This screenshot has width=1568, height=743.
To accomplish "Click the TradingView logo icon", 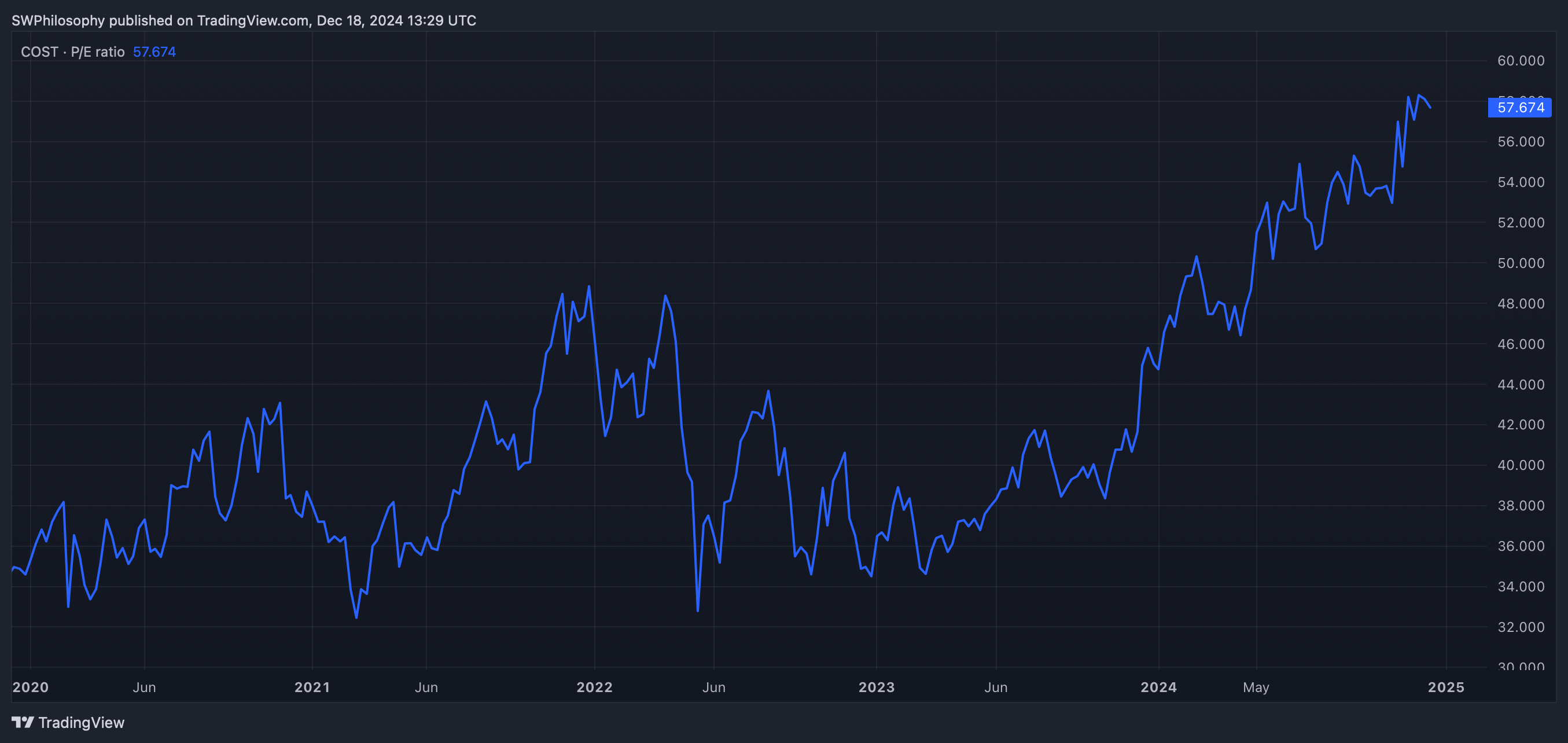I will (x=23, y=722).
